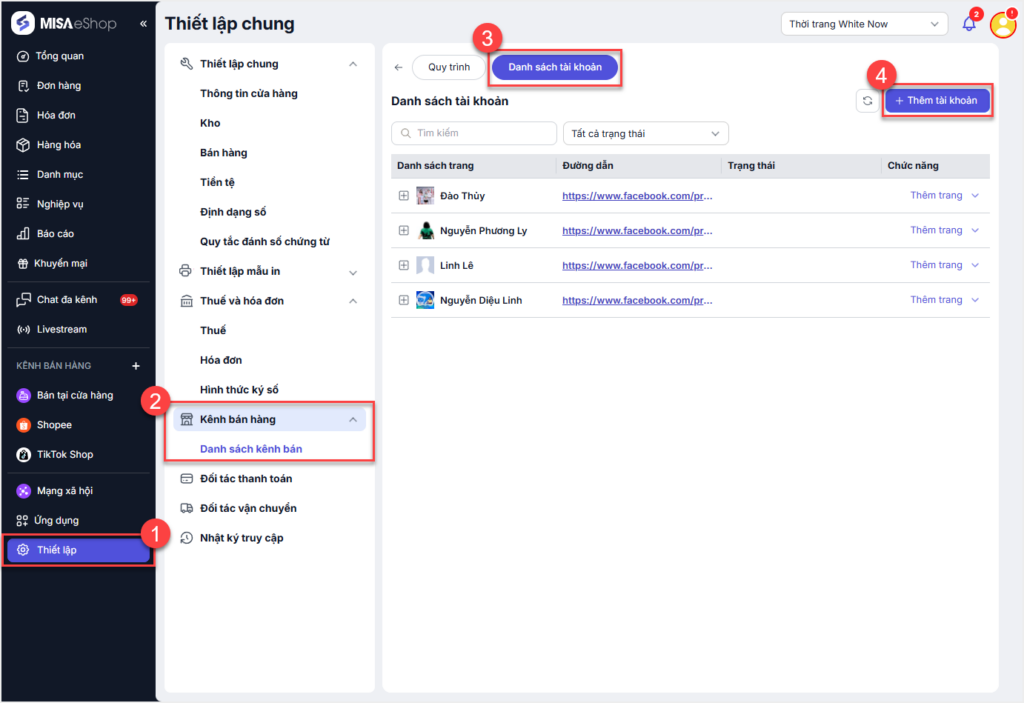This screenshot has height=703, width=1024.
Task: Open the Tất cả trạng thái filter dropdown
Action: click(x=645, y=133)
